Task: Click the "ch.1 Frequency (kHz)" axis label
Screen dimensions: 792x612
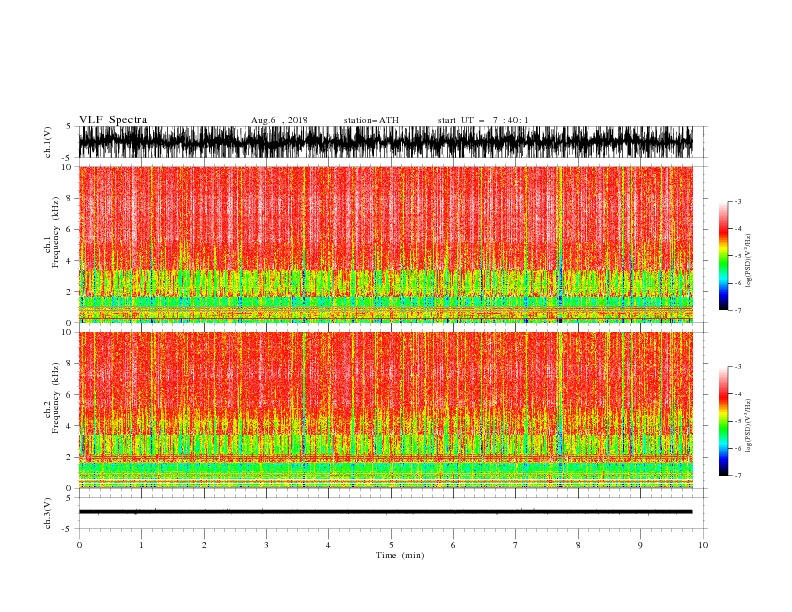Action: coord(52,232)
